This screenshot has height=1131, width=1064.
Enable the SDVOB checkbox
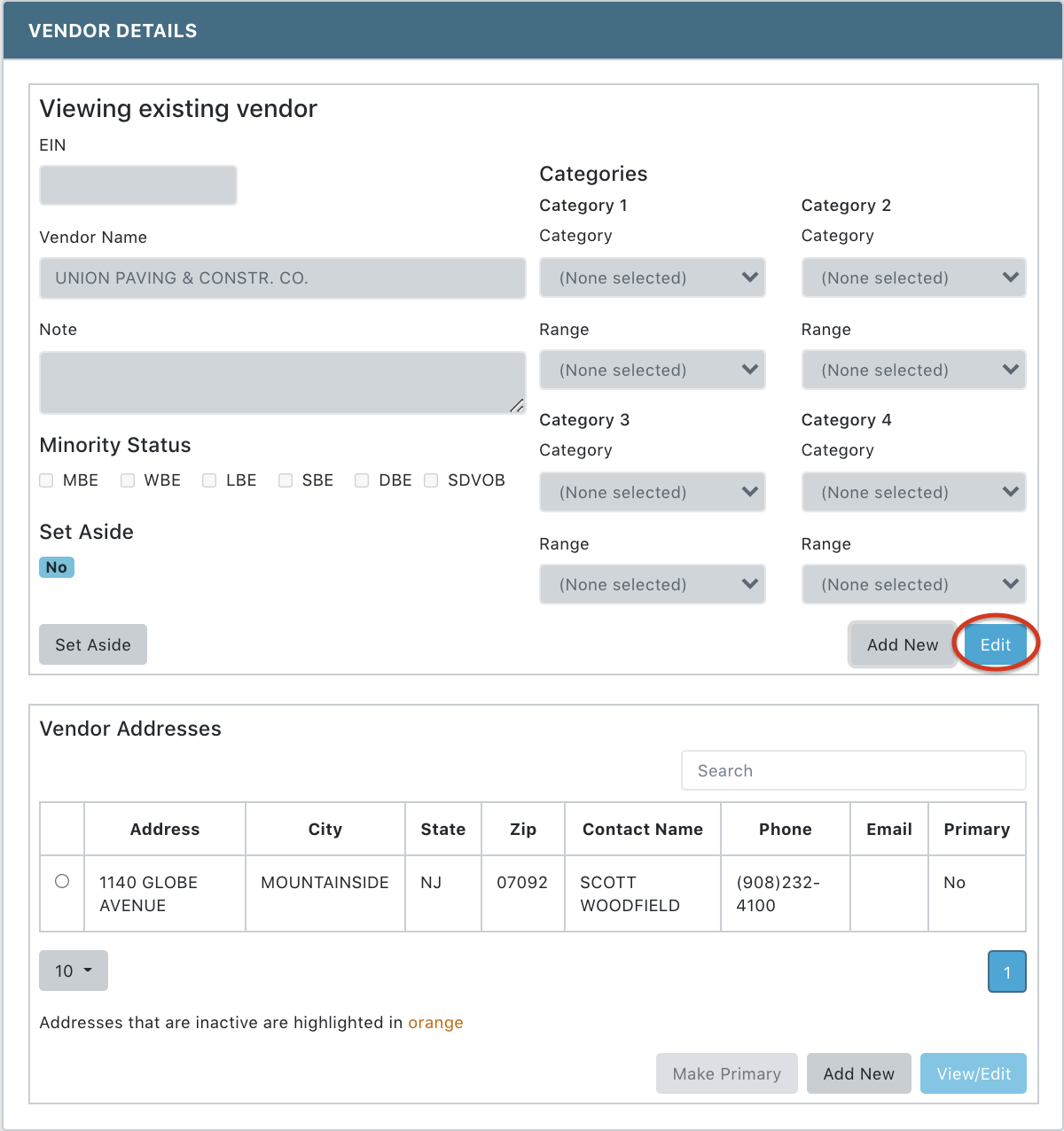coord(431,480)
